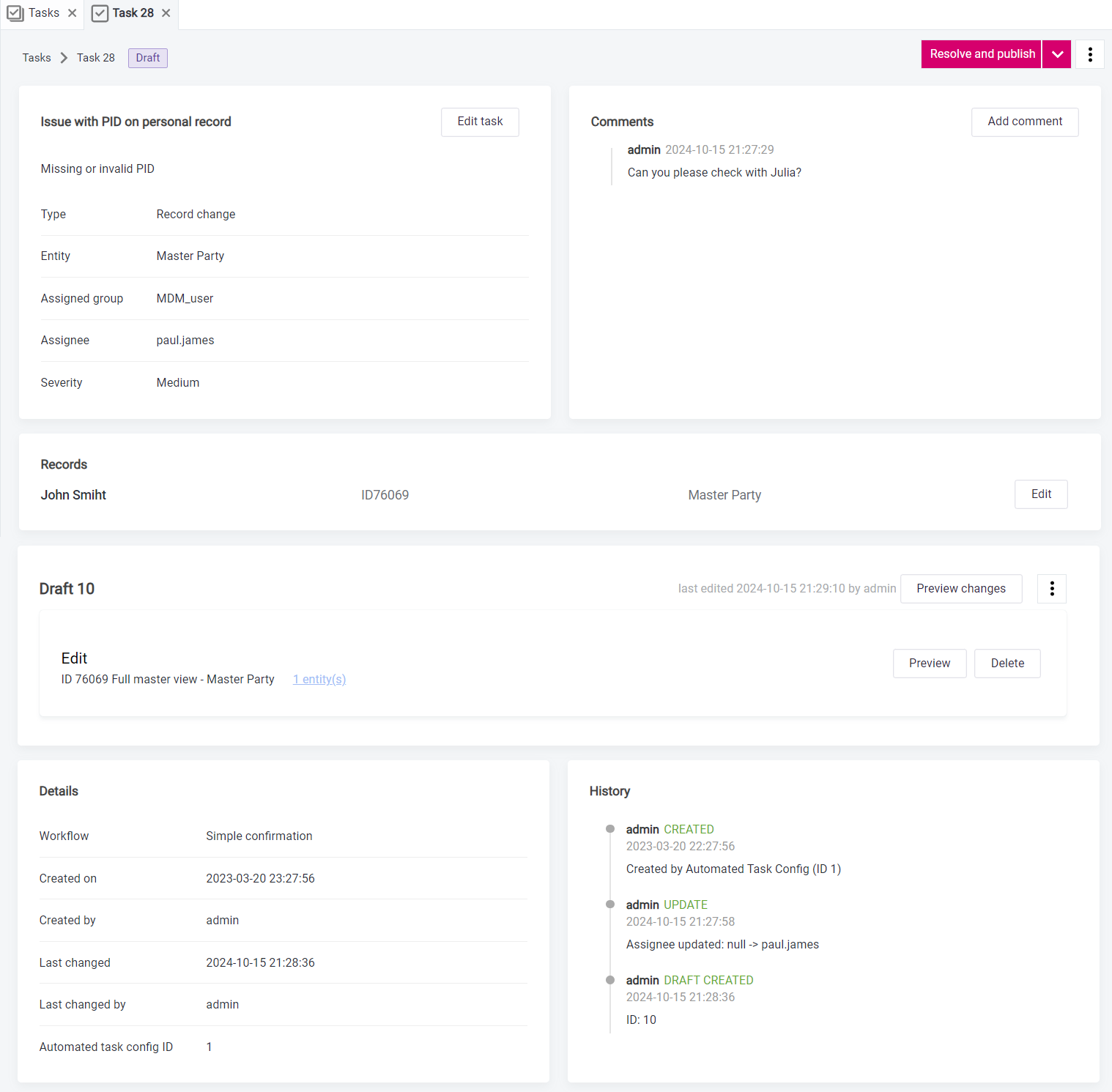The image size is (1112, 1092).
Task: Delete the edit in Draft 10
Action: click(x=1007, y=663)
